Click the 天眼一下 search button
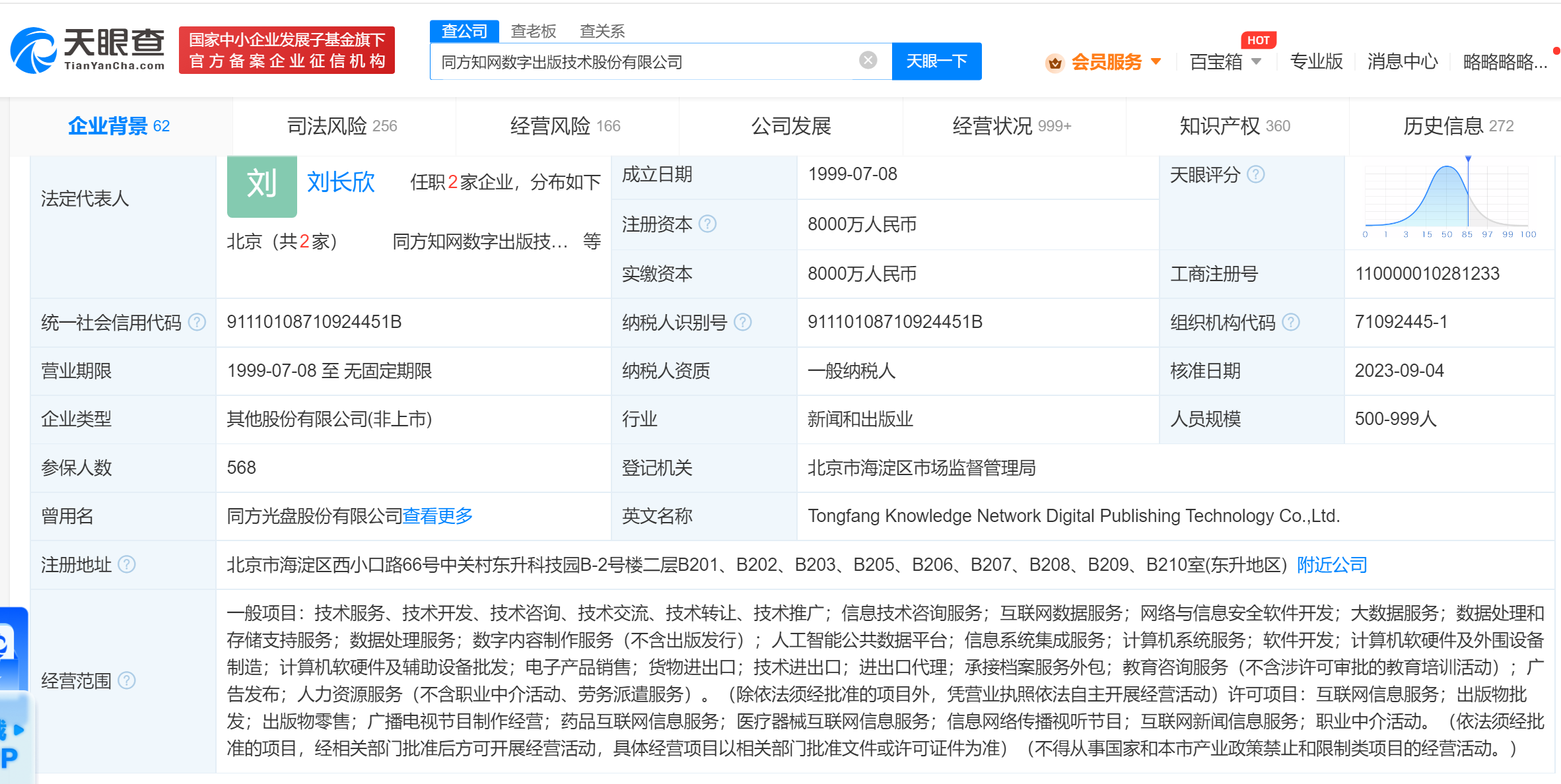Image resolution: width=1561 pixels, height=784 pixels. click(936, 61)
